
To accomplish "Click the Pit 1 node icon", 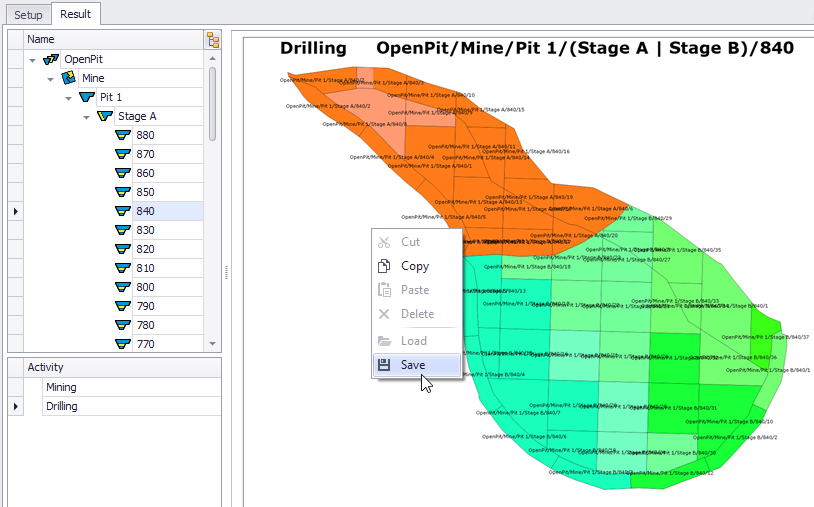I will 87,97.
